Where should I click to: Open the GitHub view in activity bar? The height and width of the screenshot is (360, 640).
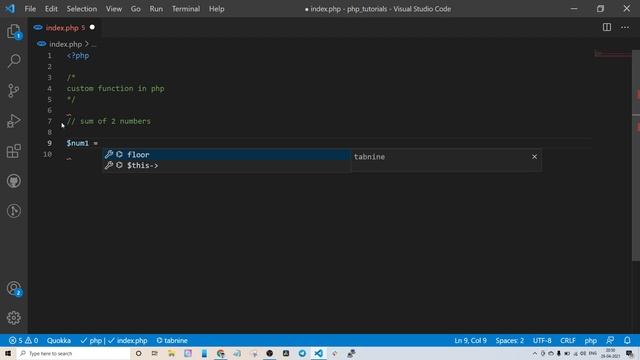pyautogui.click(x=13, y=181)
